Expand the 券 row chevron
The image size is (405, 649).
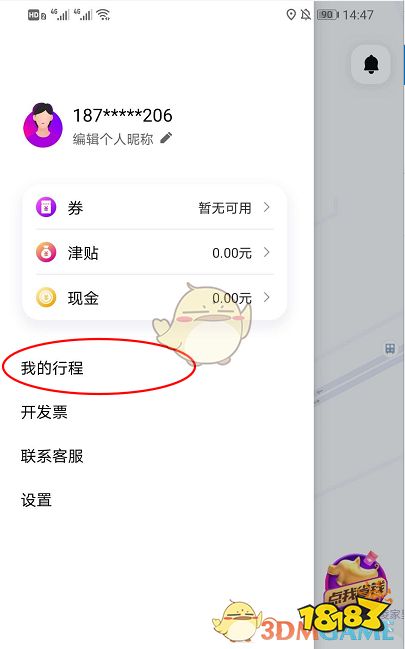point(267,207)
